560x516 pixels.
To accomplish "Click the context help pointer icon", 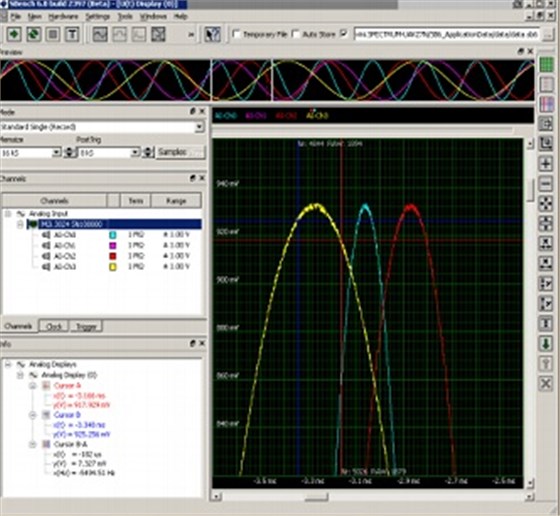I will coord(212,34).
